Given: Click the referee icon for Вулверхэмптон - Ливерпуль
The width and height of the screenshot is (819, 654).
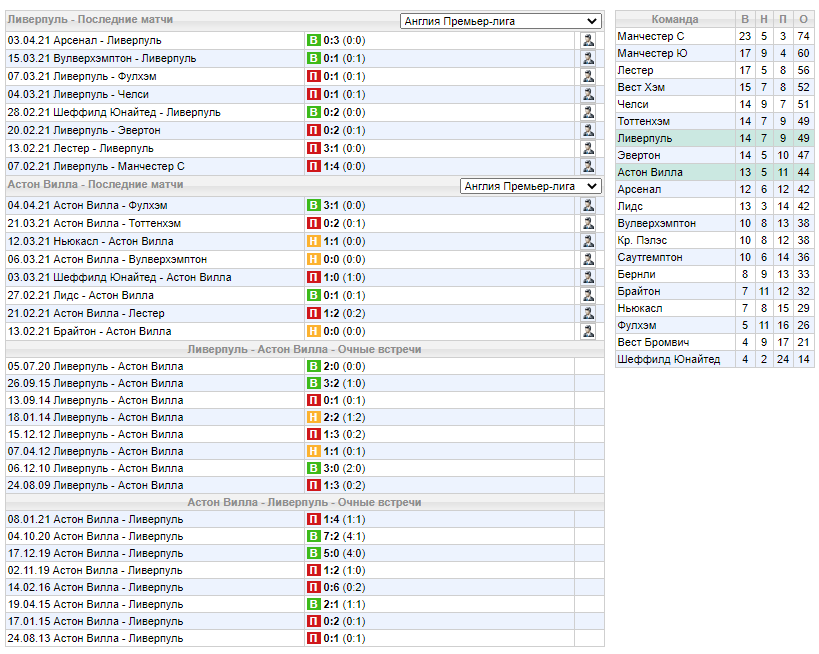Looking at the screenshot, I should 588,58.
